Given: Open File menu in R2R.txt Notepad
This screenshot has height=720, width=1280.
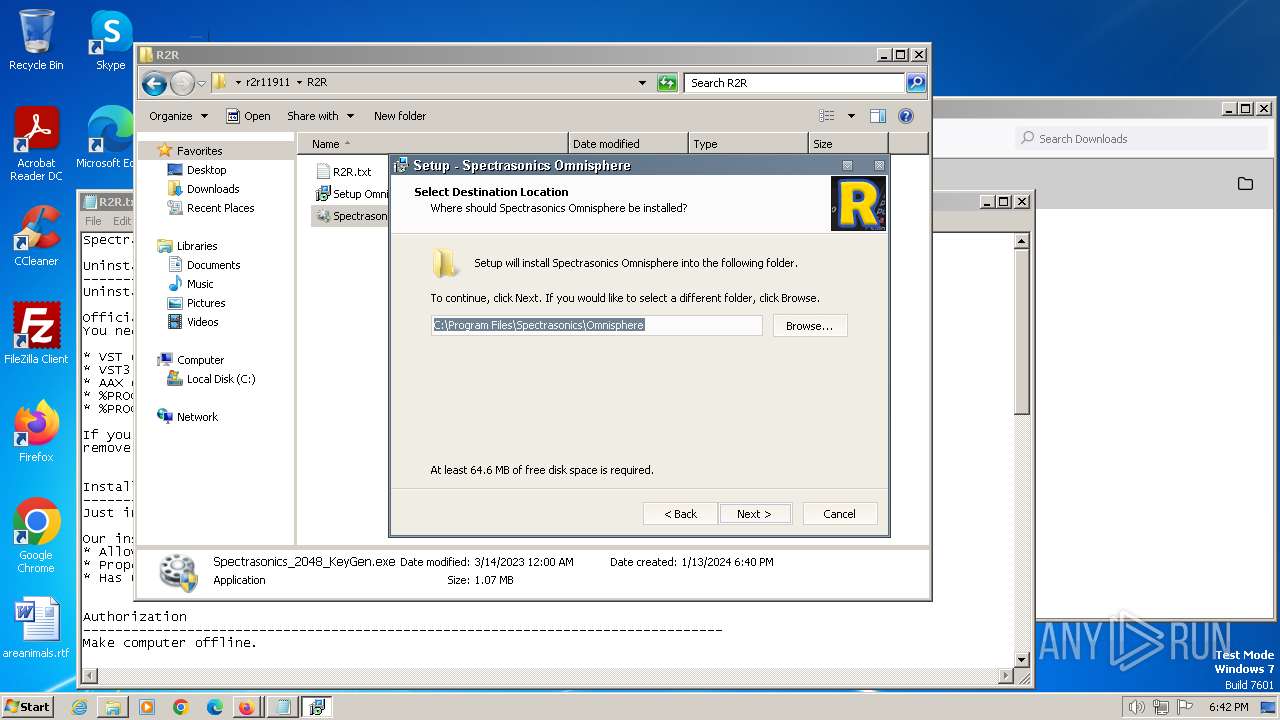Looking at the screenshot, I should (x=93, y=221).
